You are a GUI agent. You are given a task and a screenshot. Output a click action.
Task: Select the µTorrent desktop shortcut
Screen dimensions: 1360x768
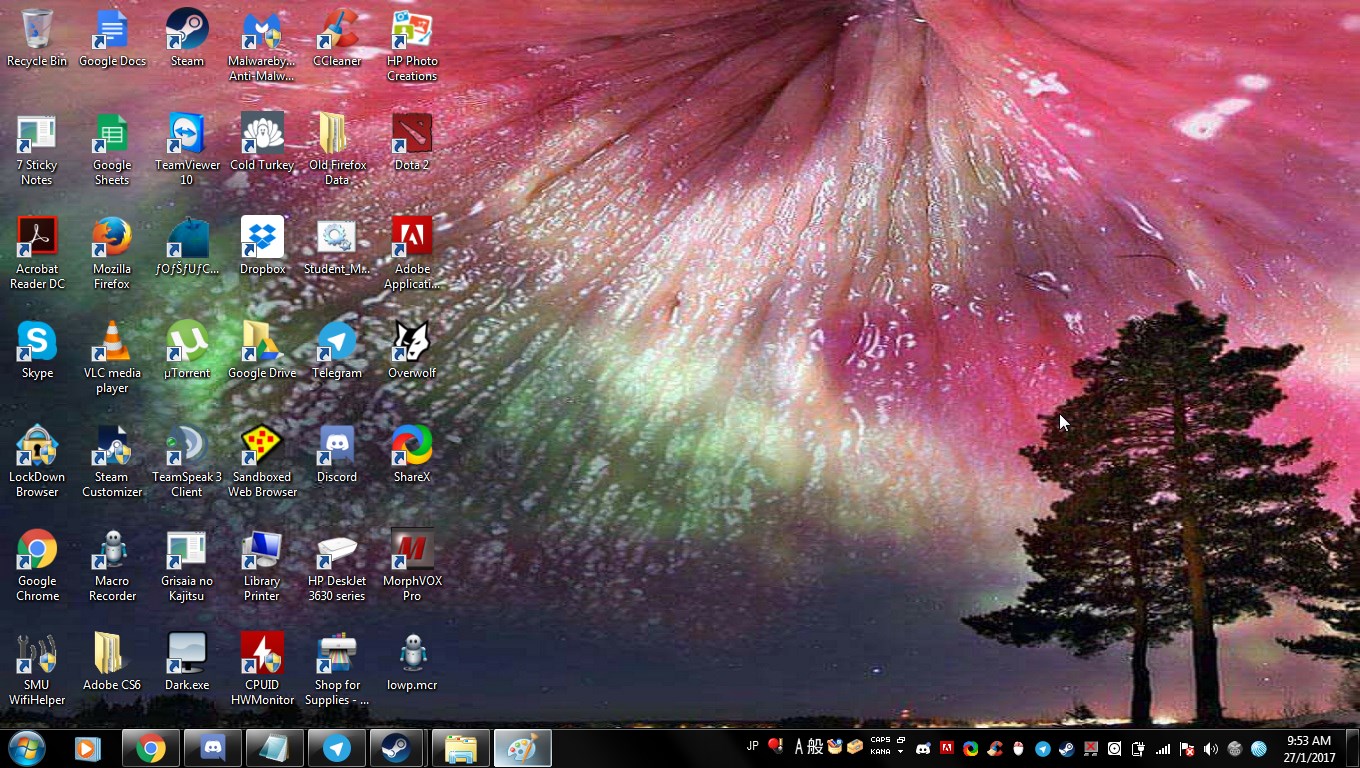coord(187,351)
